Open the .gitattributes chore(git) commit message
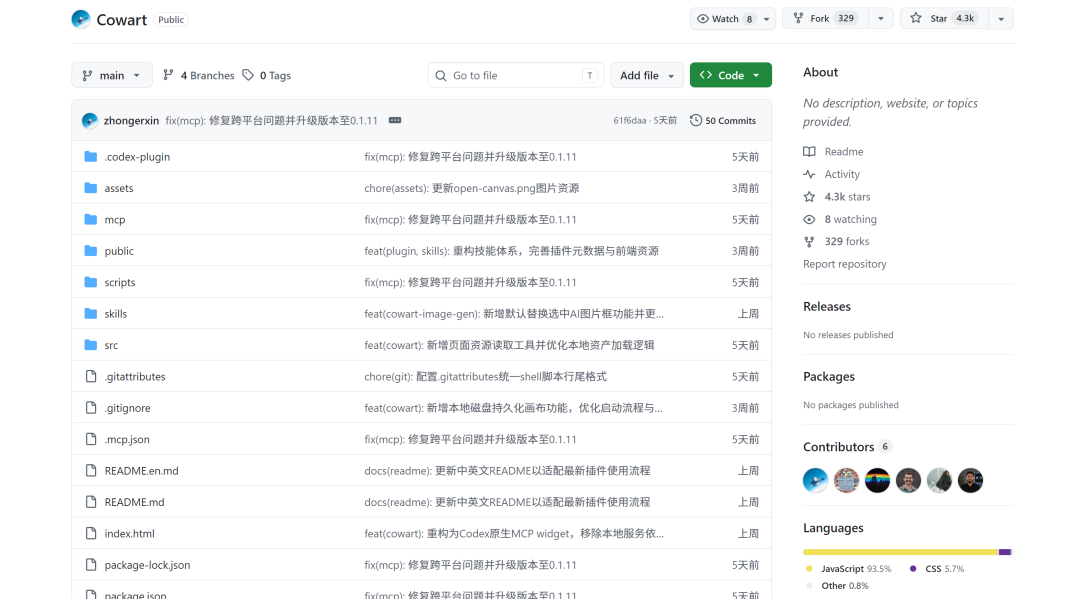1080x599 pixels. 486,377
